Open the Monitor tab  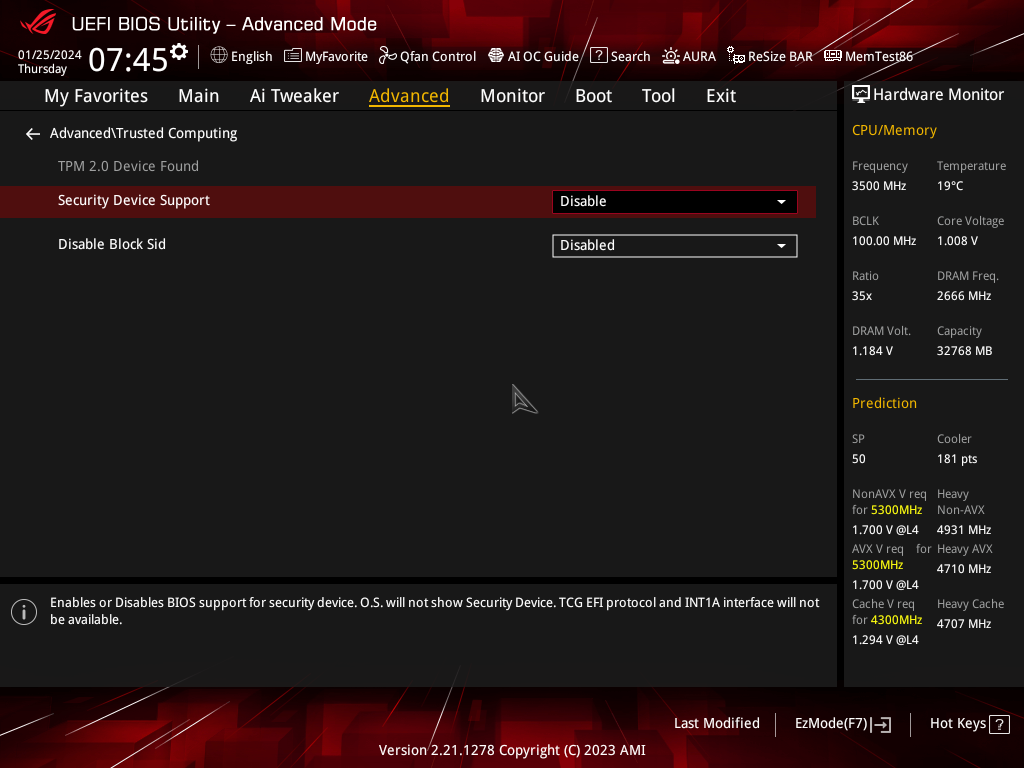(512, 96)
